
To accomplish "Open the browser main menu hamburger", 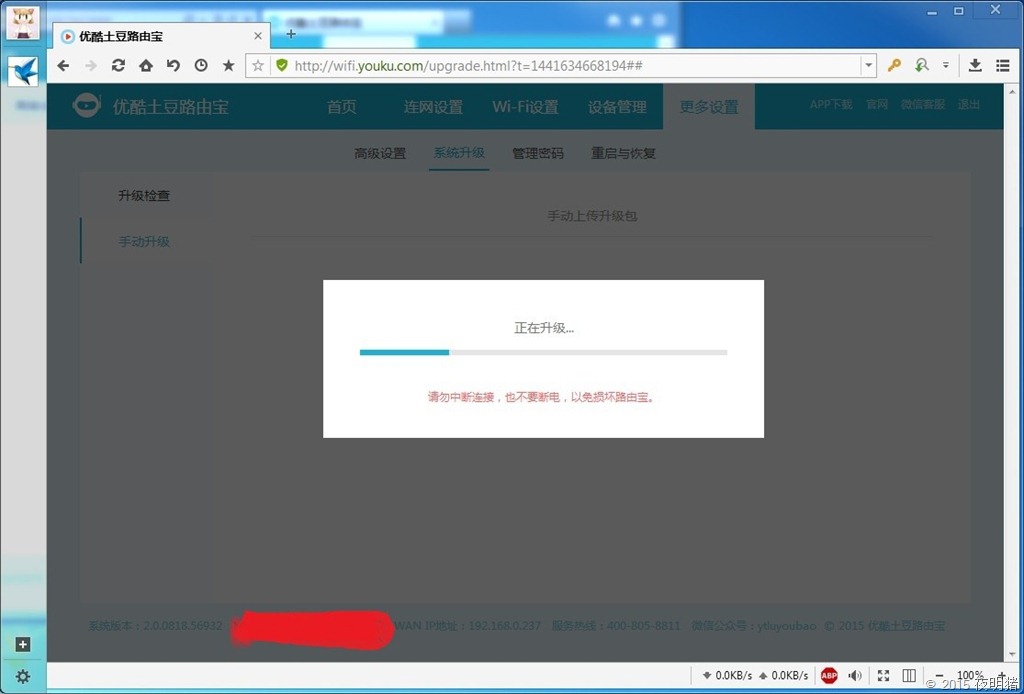I will 1002,65.
